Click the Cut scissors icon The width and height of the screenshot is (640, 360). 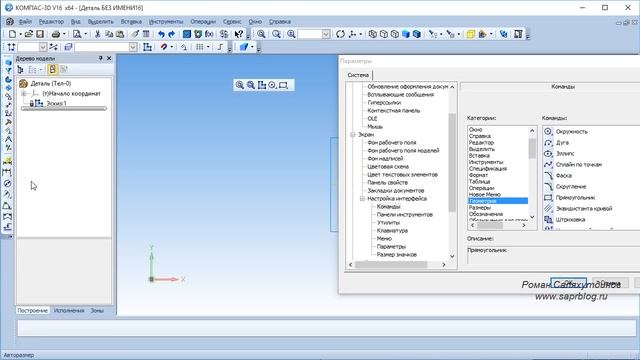coord(98,34)
